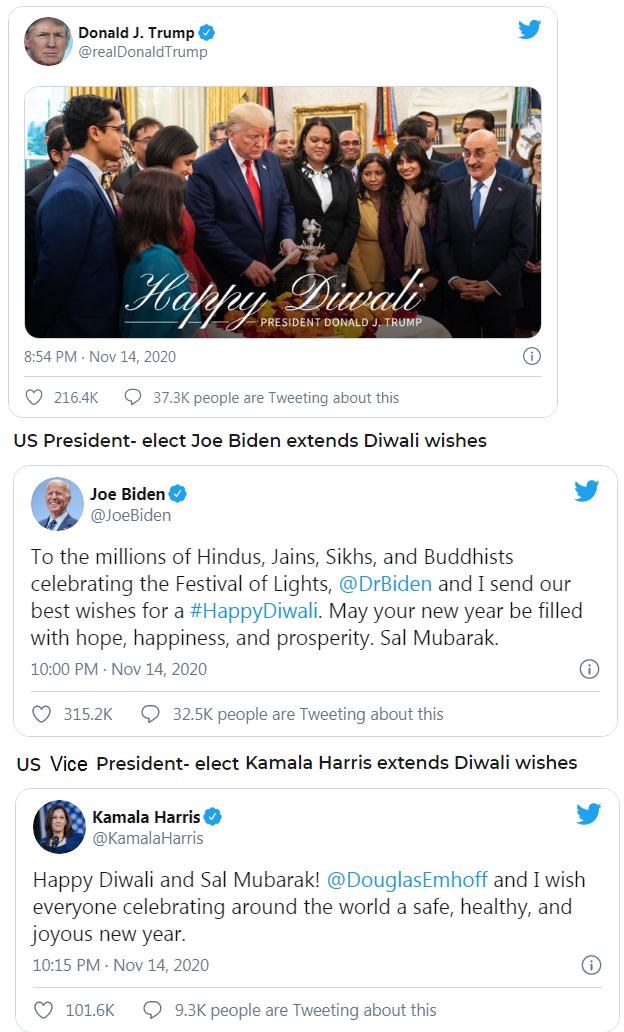
Task: Open info icon on Kamala Harris's tweet
Action: point(591,965)
